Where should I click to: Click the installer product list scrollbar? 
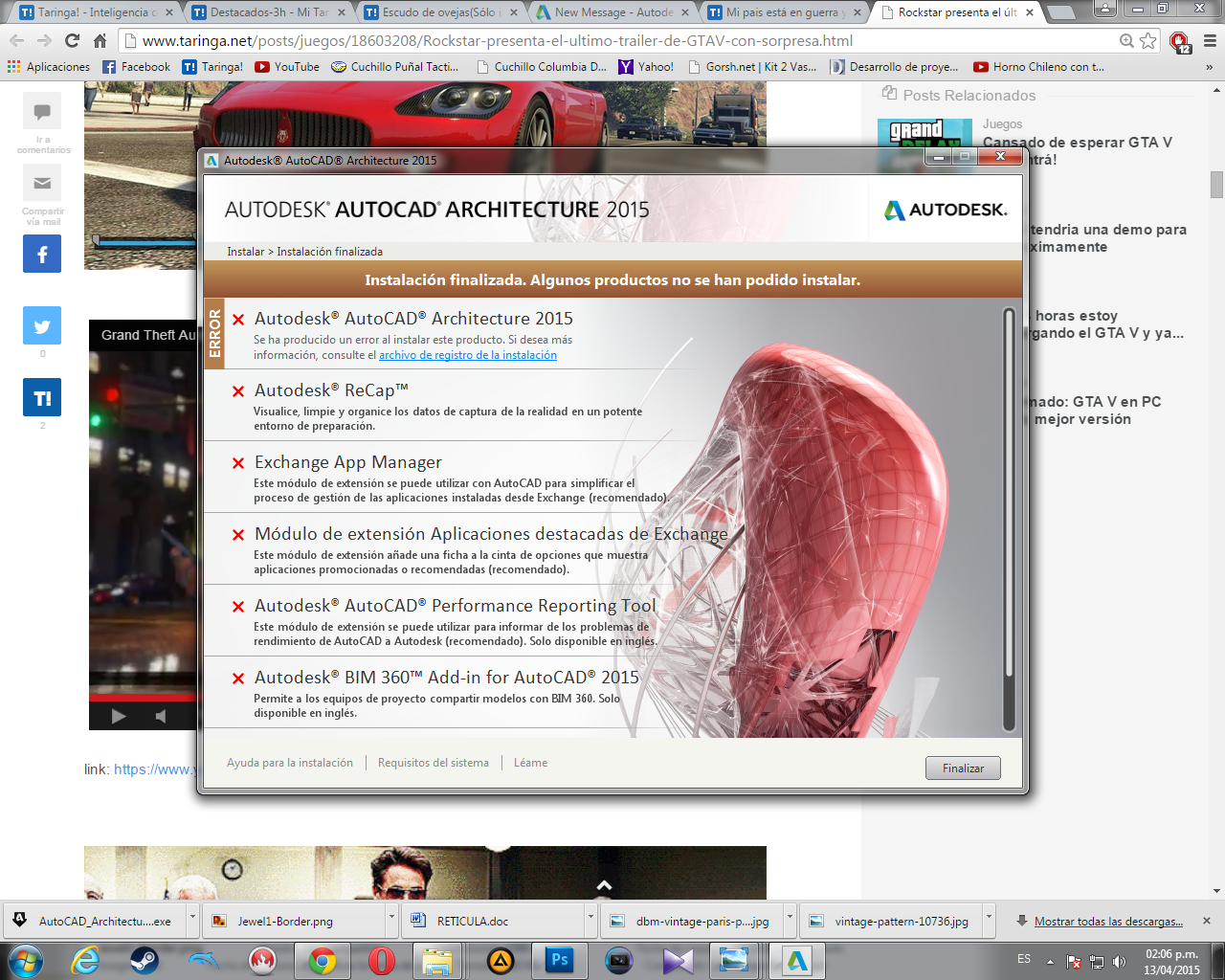pos(1008,519)
